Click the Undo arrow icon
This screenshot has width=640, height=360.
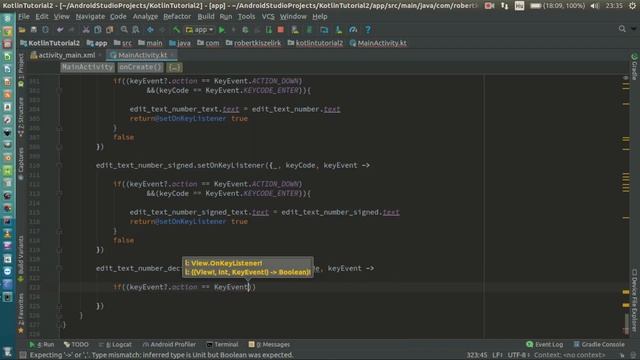[60, 30]
